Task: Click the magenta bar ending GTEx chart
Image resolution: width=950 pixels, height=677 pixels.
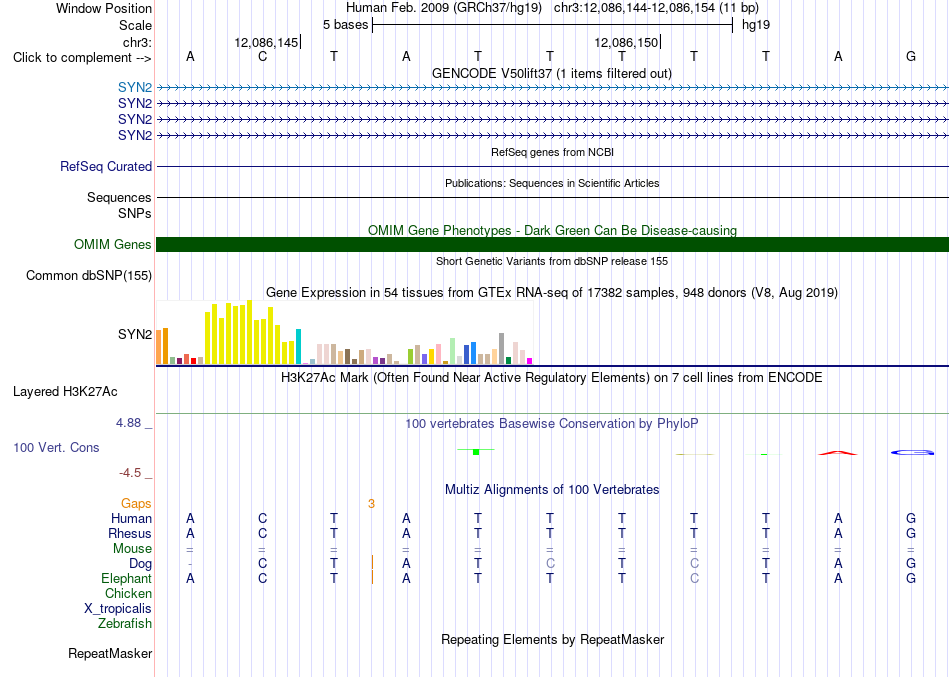Action: pos(530,361)
